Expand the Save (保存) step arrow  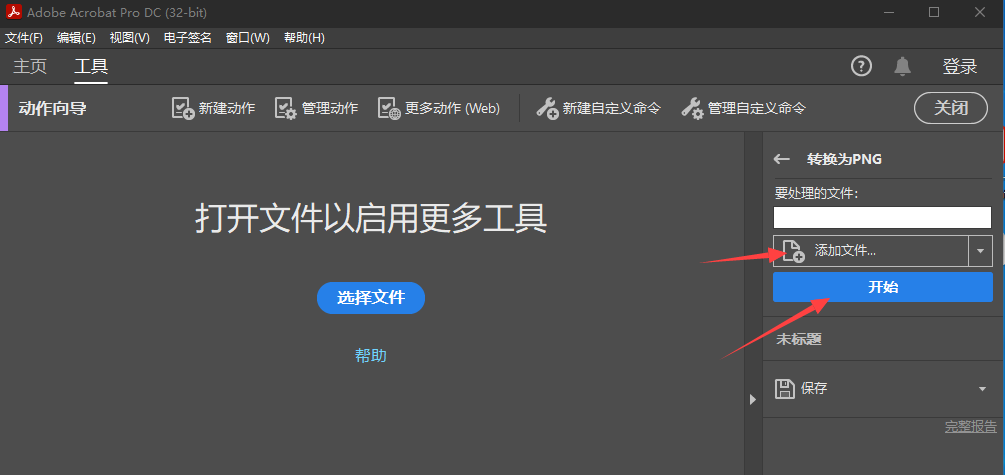(983, 389)
